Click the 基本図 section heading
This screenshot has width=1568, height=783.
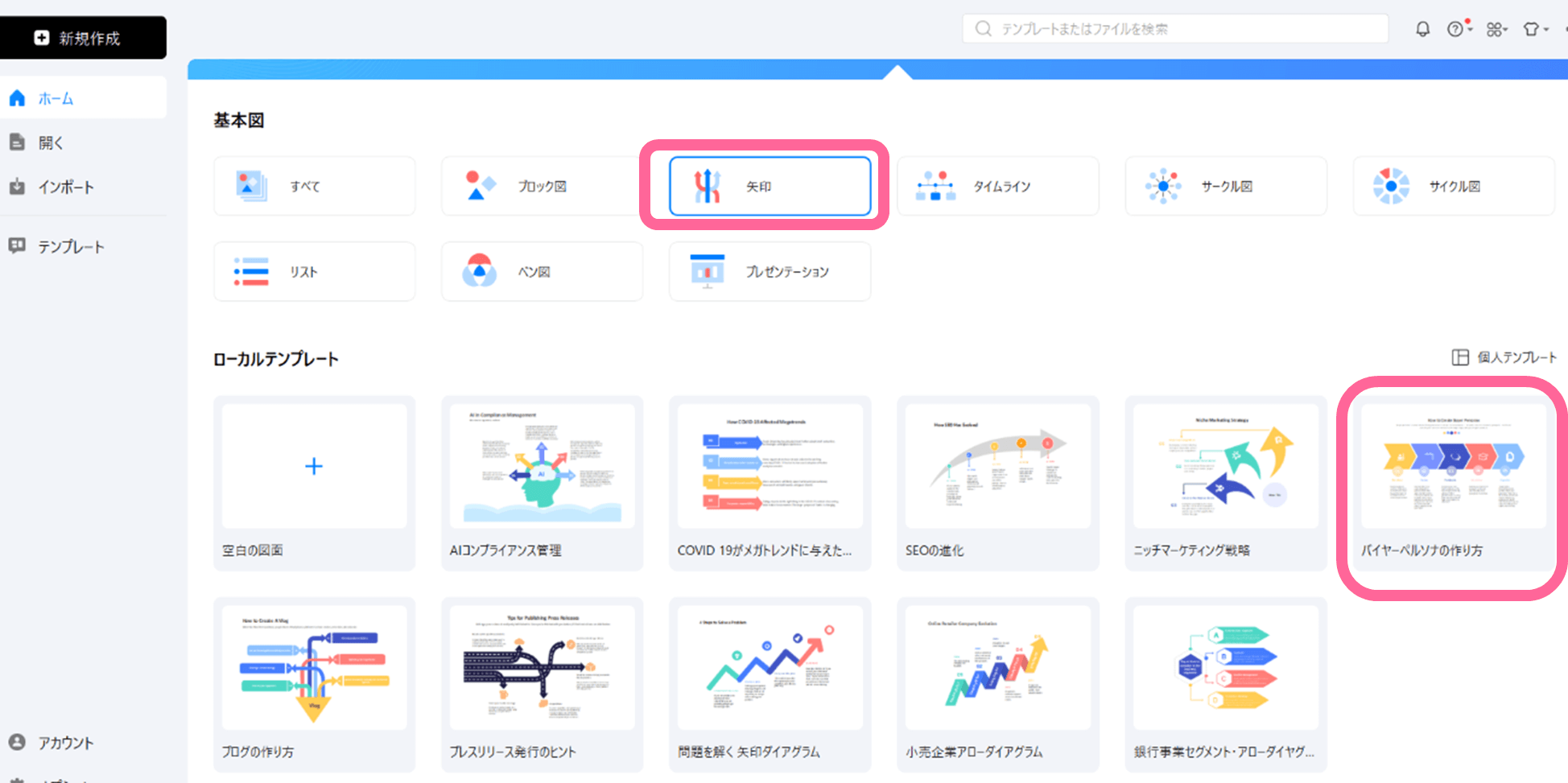tap(239, 120)
